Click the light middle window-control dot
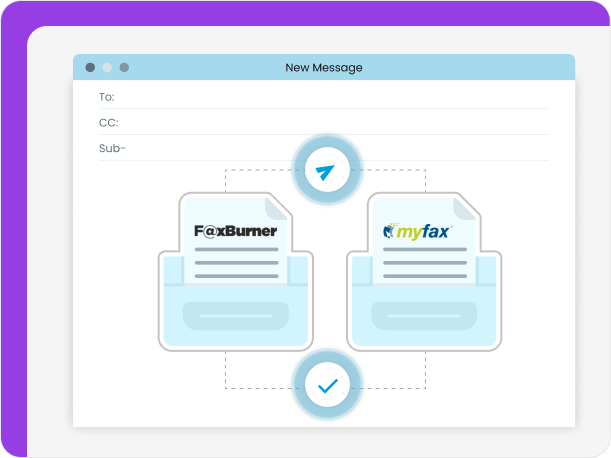Viewport: 611px width, 458px height. pos(107,67)
